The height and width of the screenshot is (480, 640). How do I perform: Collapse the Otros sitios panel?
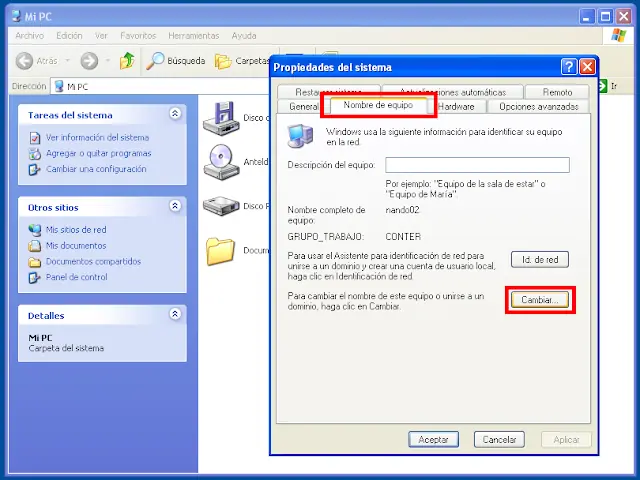pos(175,206)
